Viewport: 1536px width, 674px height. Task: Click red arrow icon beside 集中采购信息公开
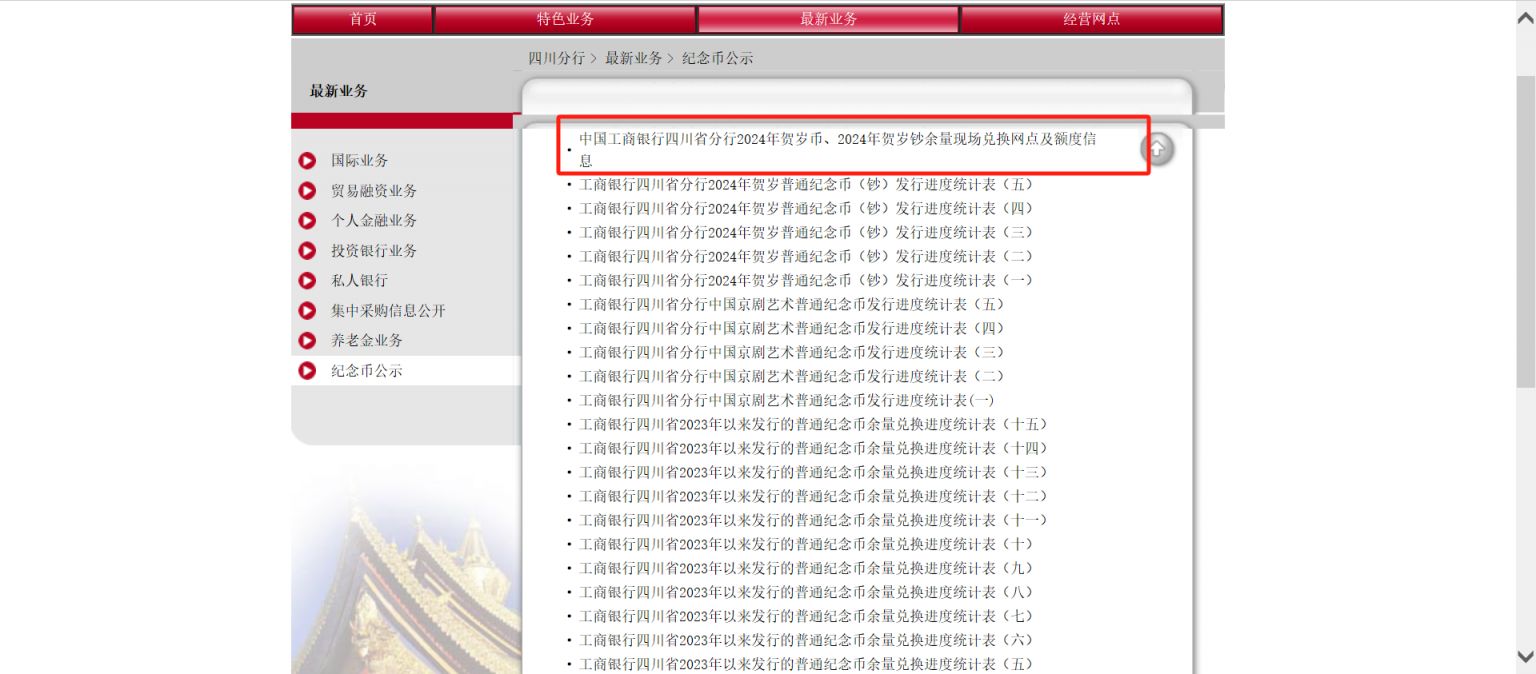coord(308,311)
